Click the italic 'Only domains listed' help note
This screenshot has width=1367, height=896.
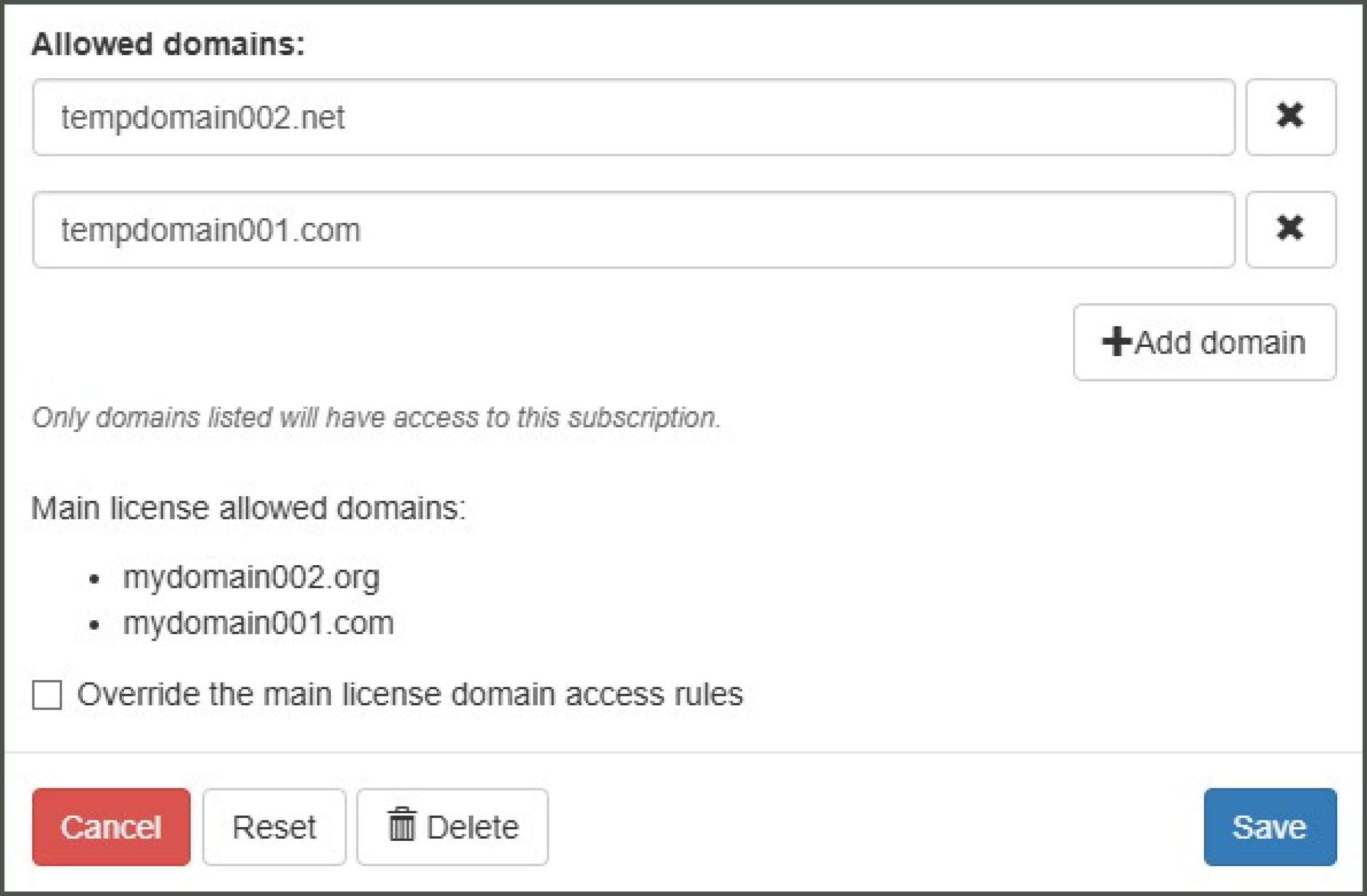(x=376, y=417)
